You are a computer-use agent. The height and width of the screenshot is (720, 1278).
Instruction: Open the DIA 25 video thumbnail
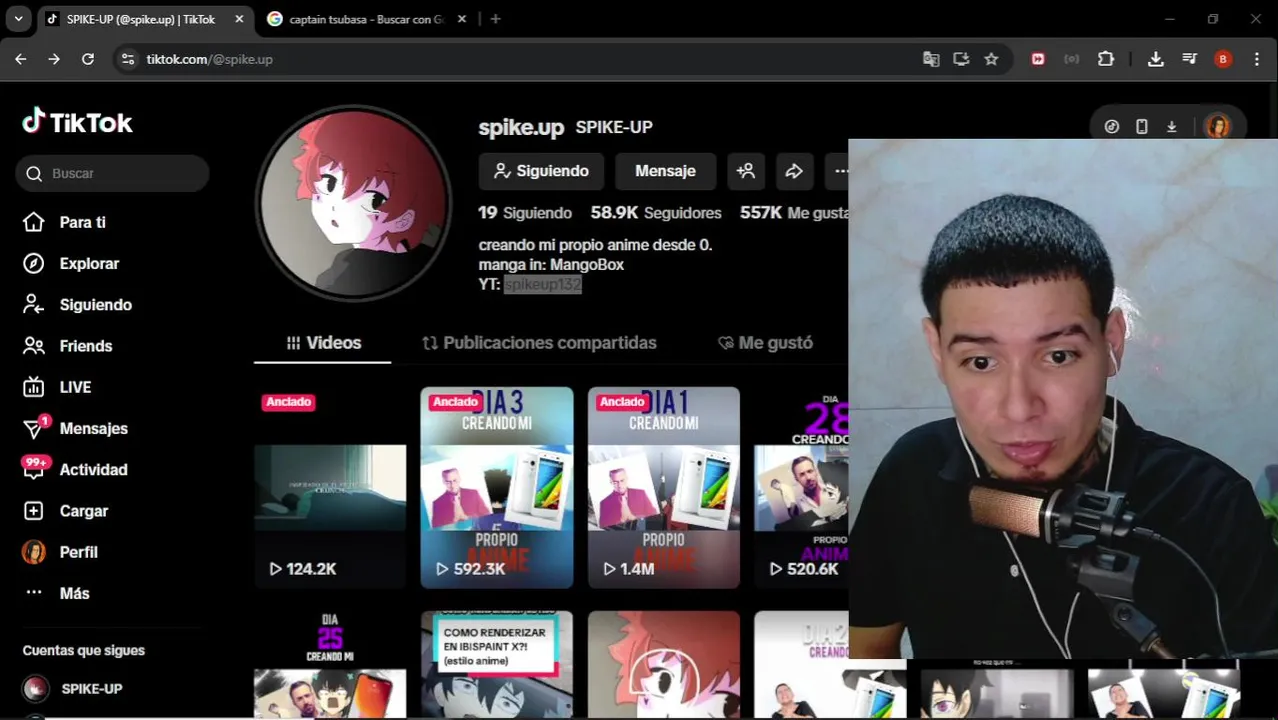[330, 664]
